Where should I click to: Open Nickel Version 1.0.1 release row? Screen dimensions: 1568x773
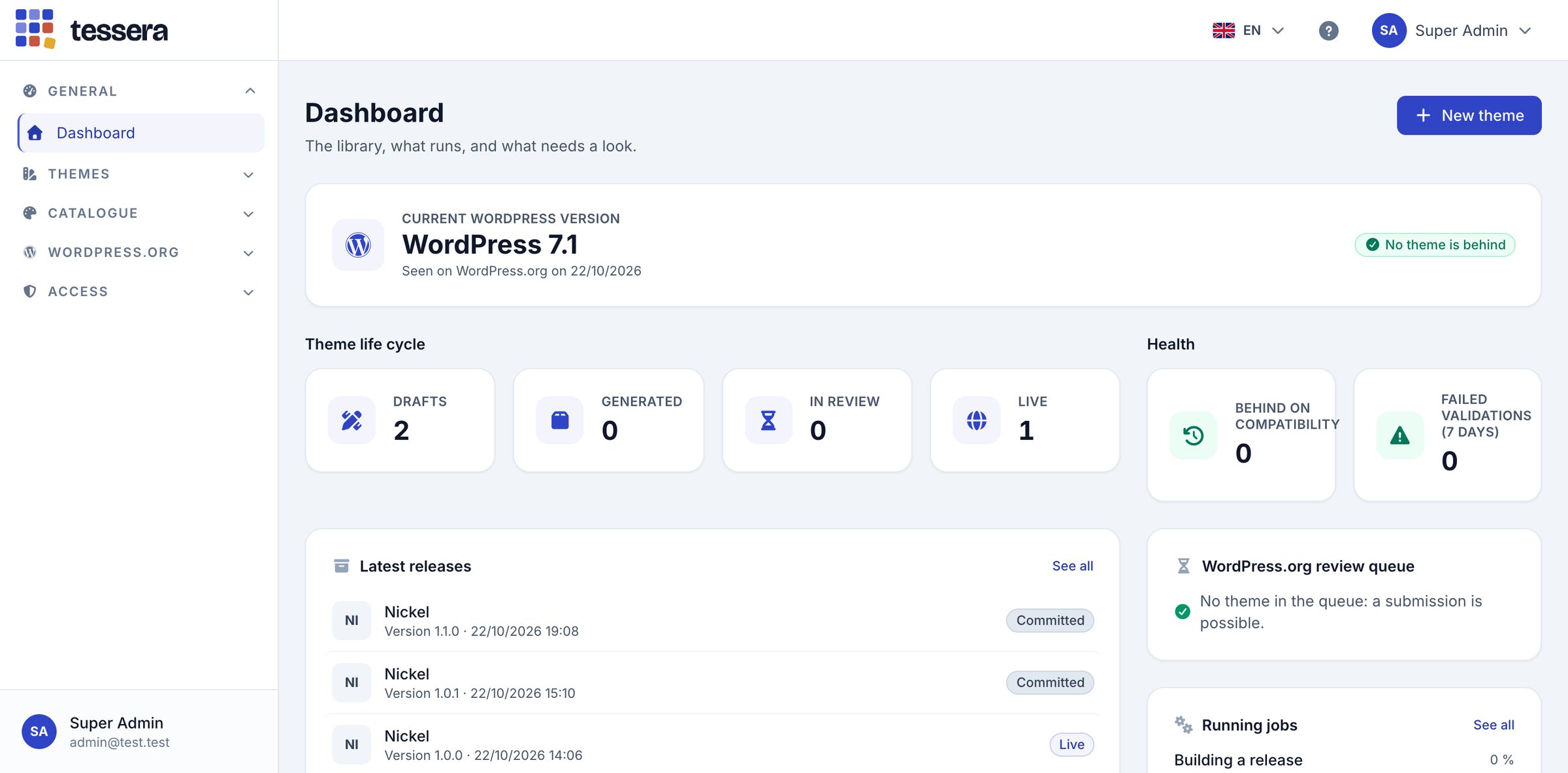coord(713,683)
